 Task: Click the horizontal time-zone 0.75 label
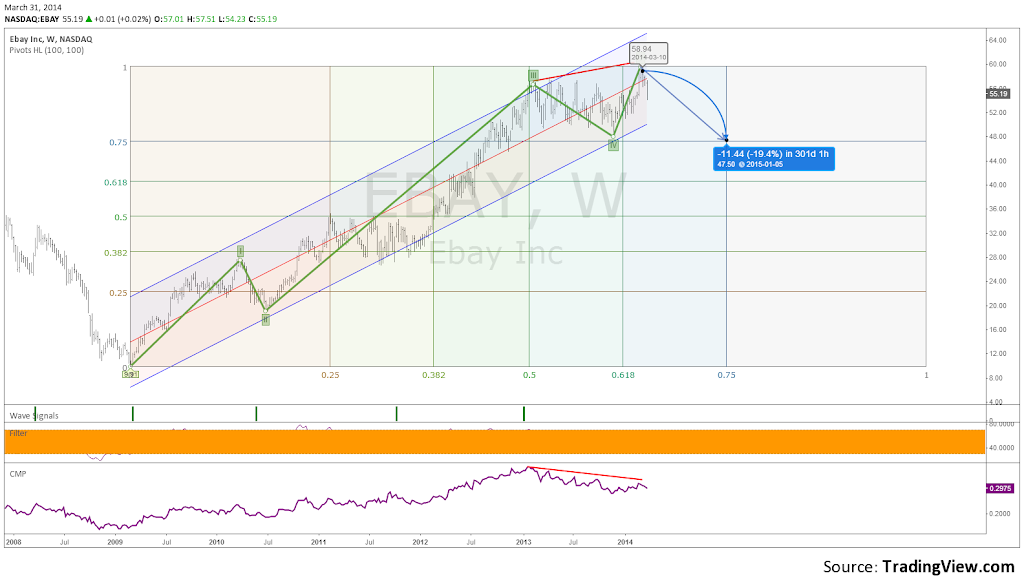[726, 375]
